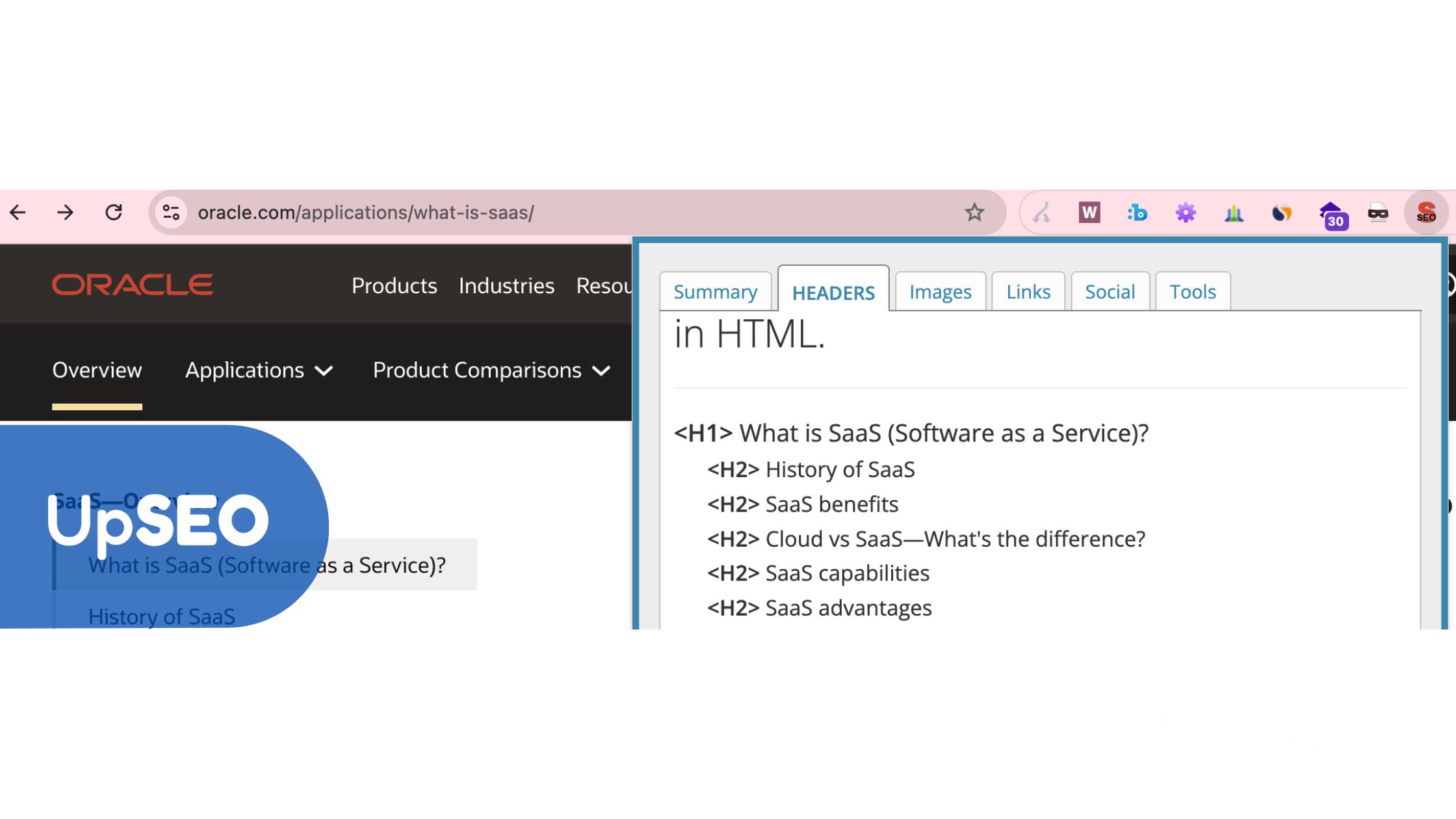
Task: Click H1 'What is SaaS (Software as a Service)?'
Action: tap(911, 433)
